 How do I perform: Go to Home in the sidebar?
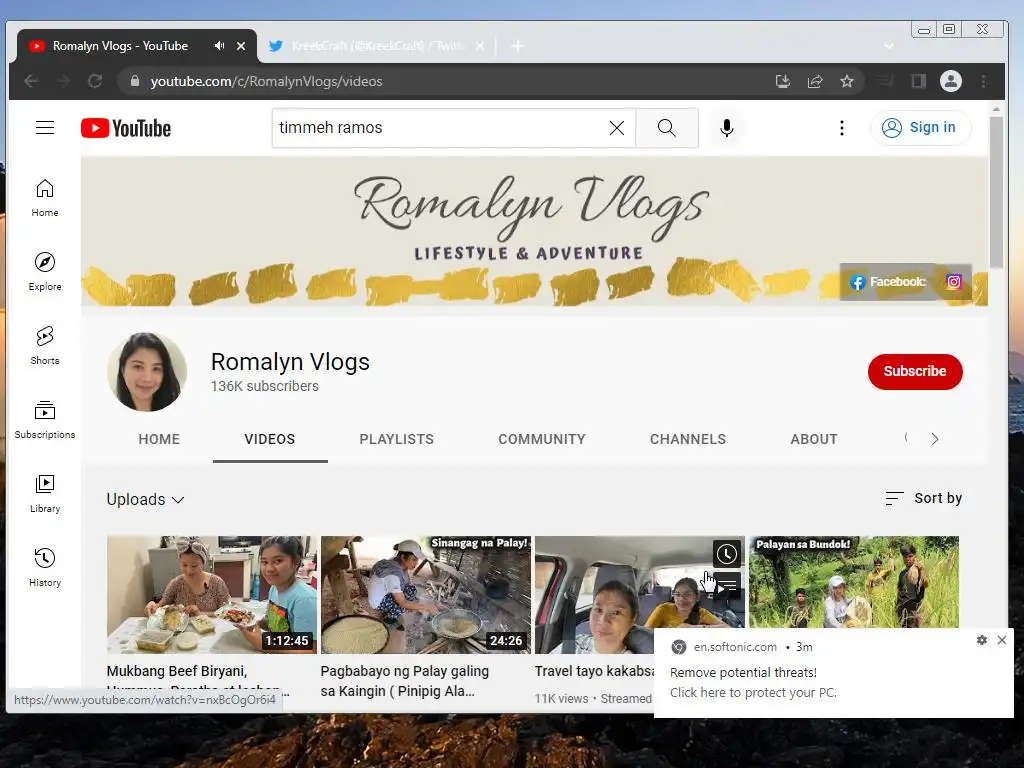click(x=44, y=198)
